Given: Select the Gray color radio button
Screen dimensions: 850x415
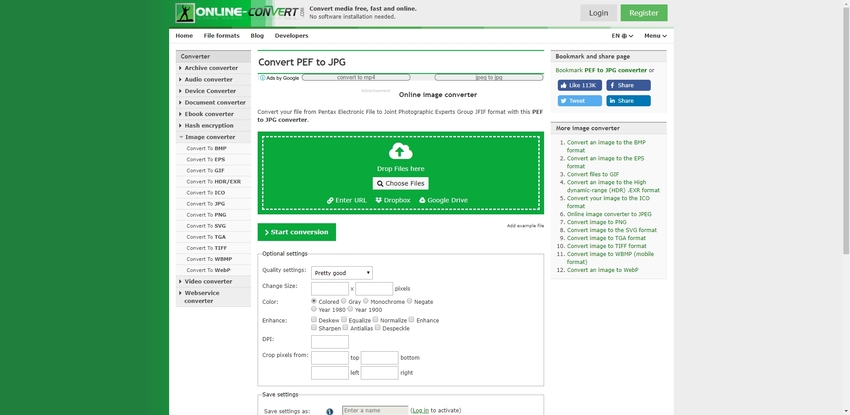Looking at the screenshot, I should (x=344, y=301).
